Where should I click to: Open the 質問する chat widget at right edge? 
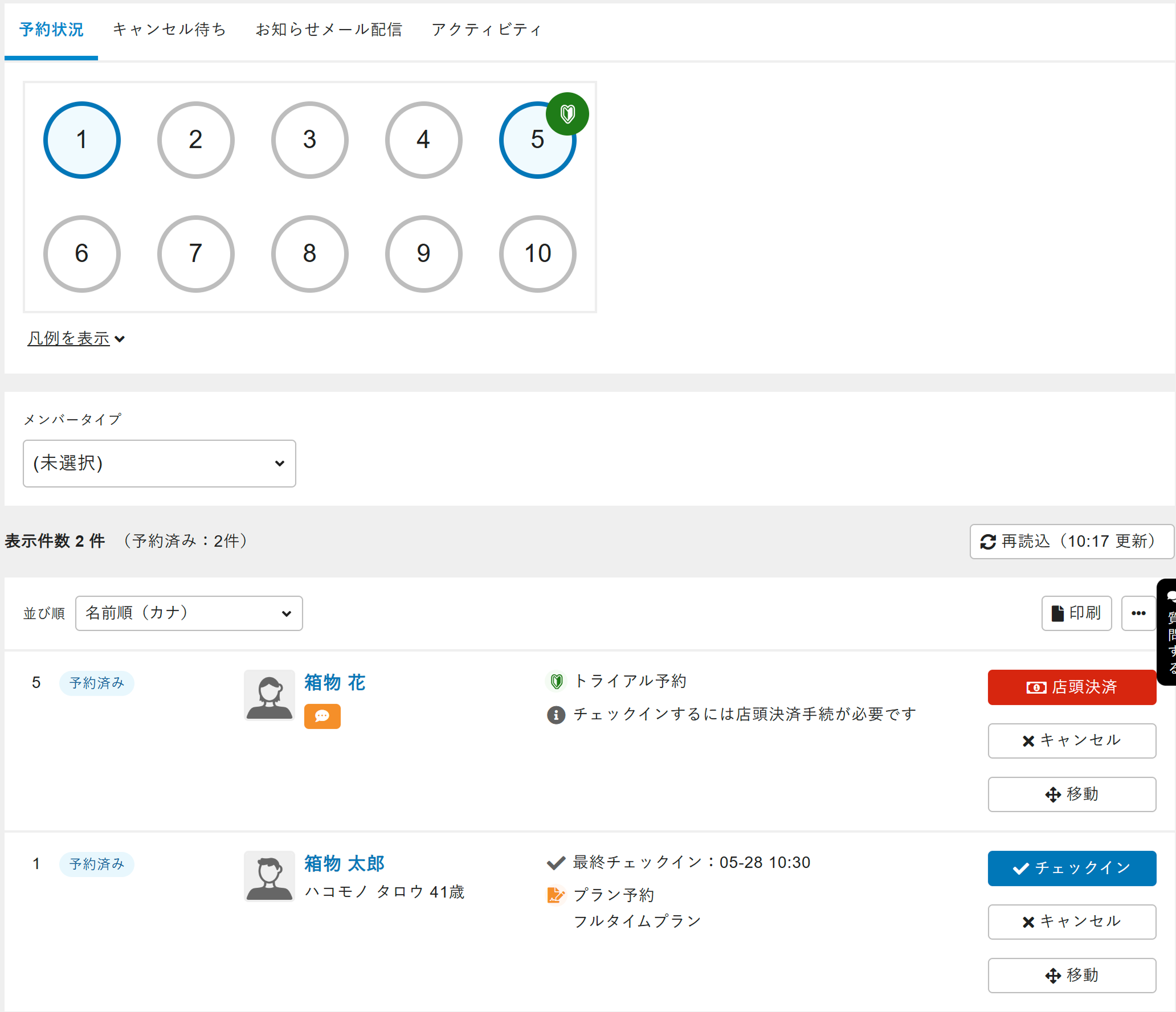[1167, 632]
